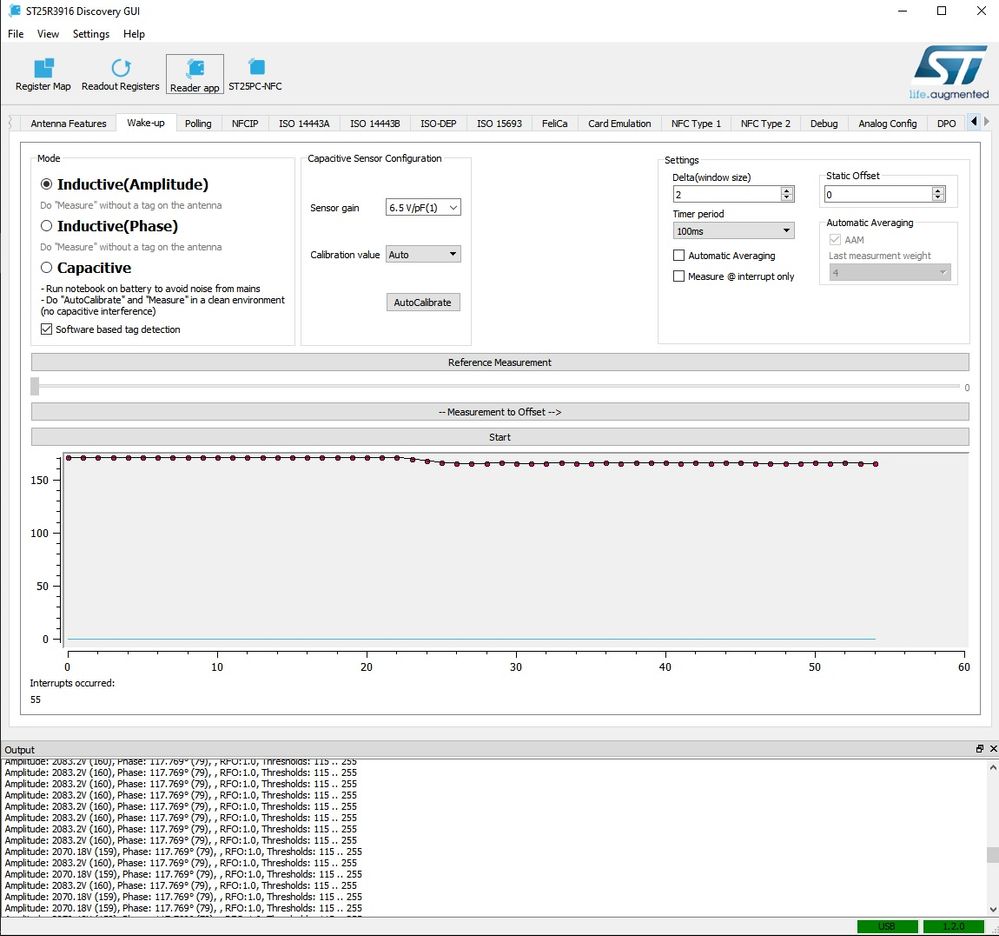Float the Output panel
This screenshot has height=936, width=999.
click(x=979, y=749)
